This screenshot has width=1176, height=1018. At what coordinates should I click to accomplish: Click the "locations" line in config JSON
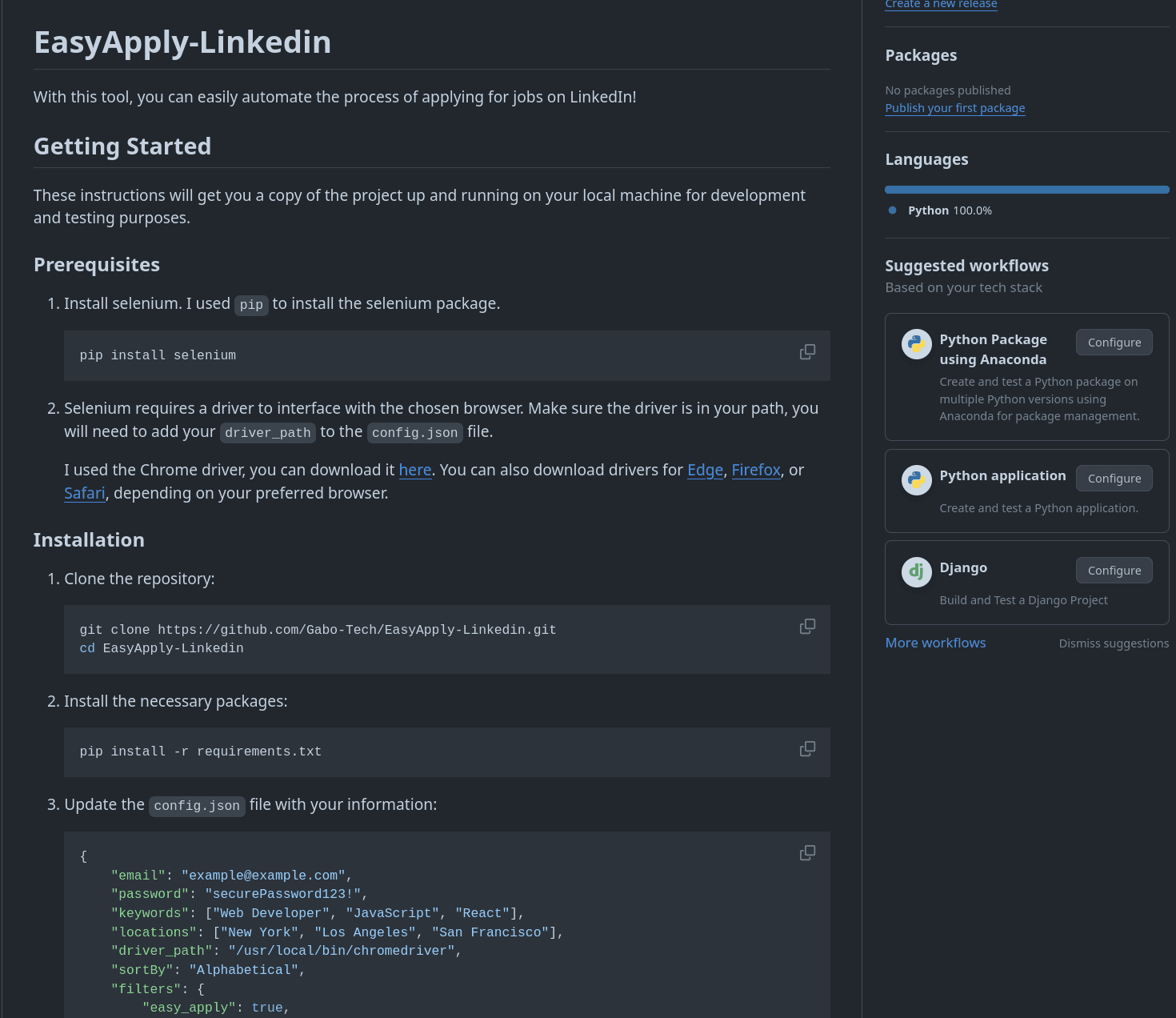(338, 932)
